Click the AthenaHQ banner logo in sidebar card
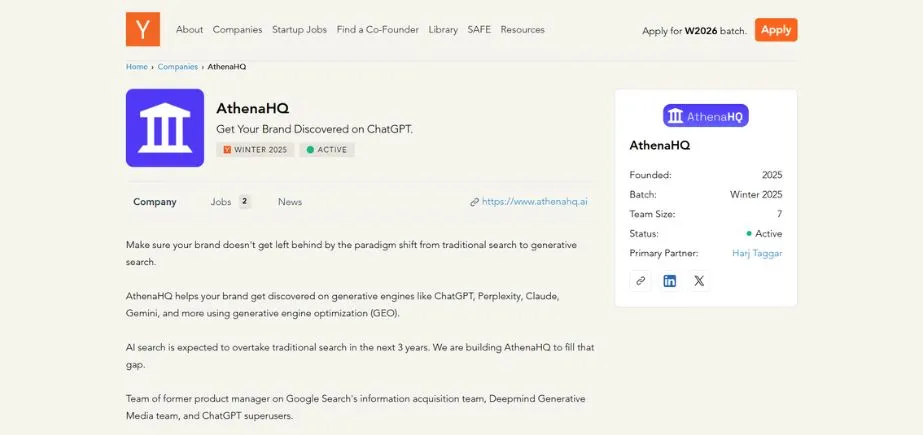Viewport: 923px width, 435px height. click(706, 116)
